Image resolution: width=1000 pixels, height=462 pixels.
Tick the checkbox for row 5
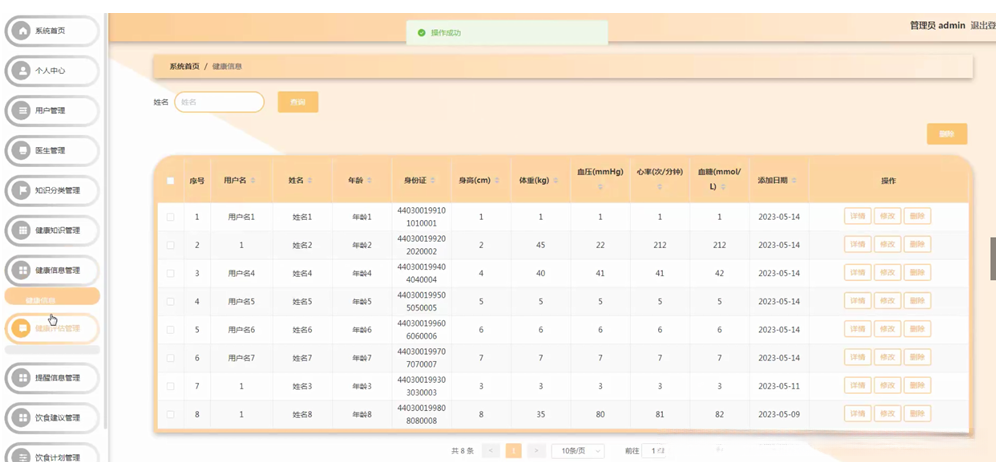pos(170,329)
